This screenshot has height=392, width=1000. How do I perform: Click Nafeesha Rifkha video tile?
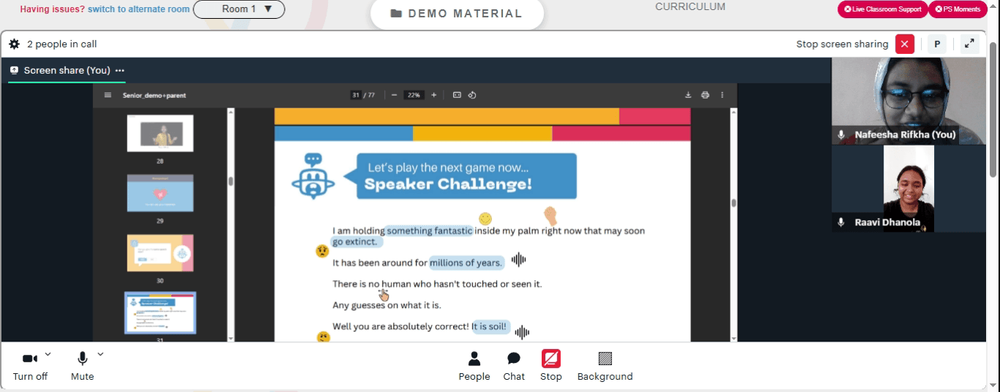(908, 101)
